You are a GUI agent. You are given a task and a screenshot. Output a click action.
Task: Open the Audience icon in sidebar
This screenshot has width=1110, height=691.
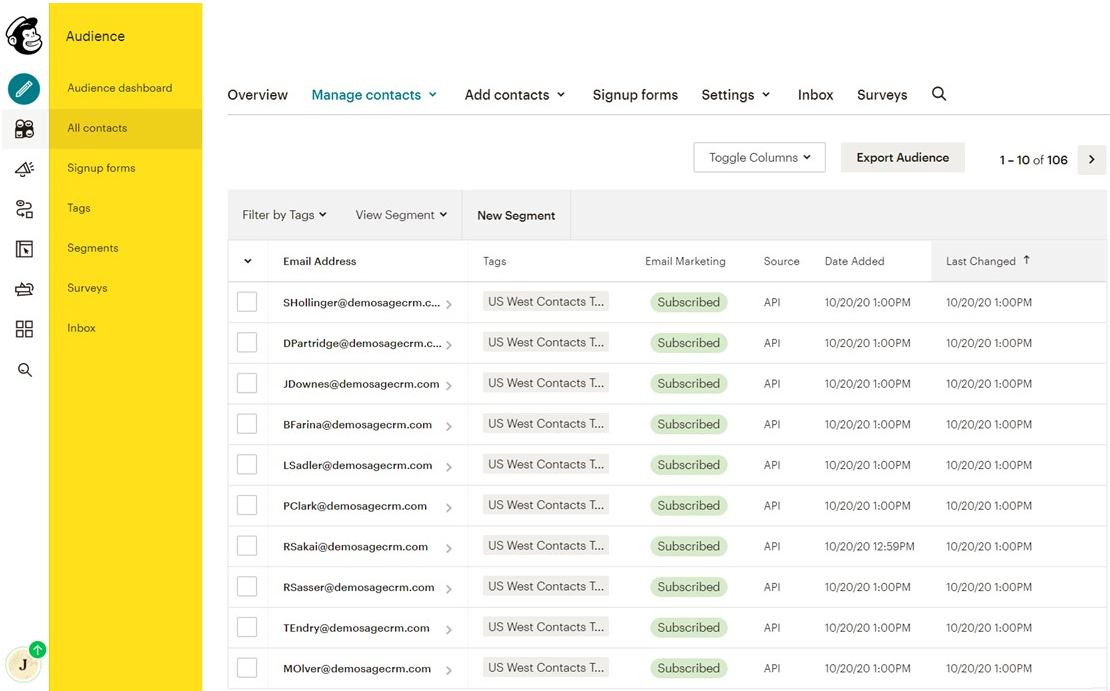(x=24, y=129)
